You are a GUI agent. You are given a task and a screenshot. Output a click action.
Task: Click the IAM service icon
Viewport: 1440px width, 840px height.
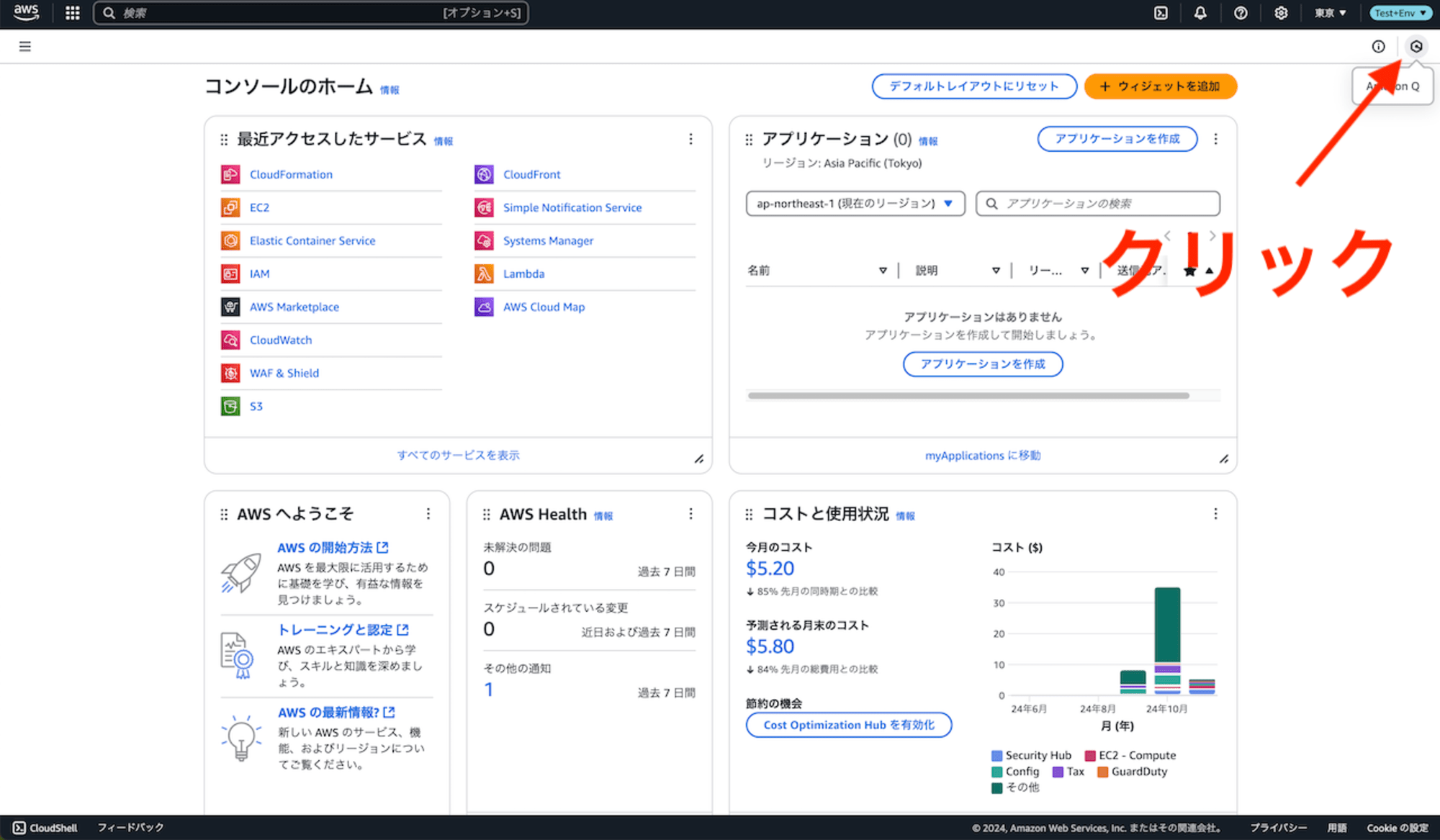pyautogui.click(x=230, y=274)
